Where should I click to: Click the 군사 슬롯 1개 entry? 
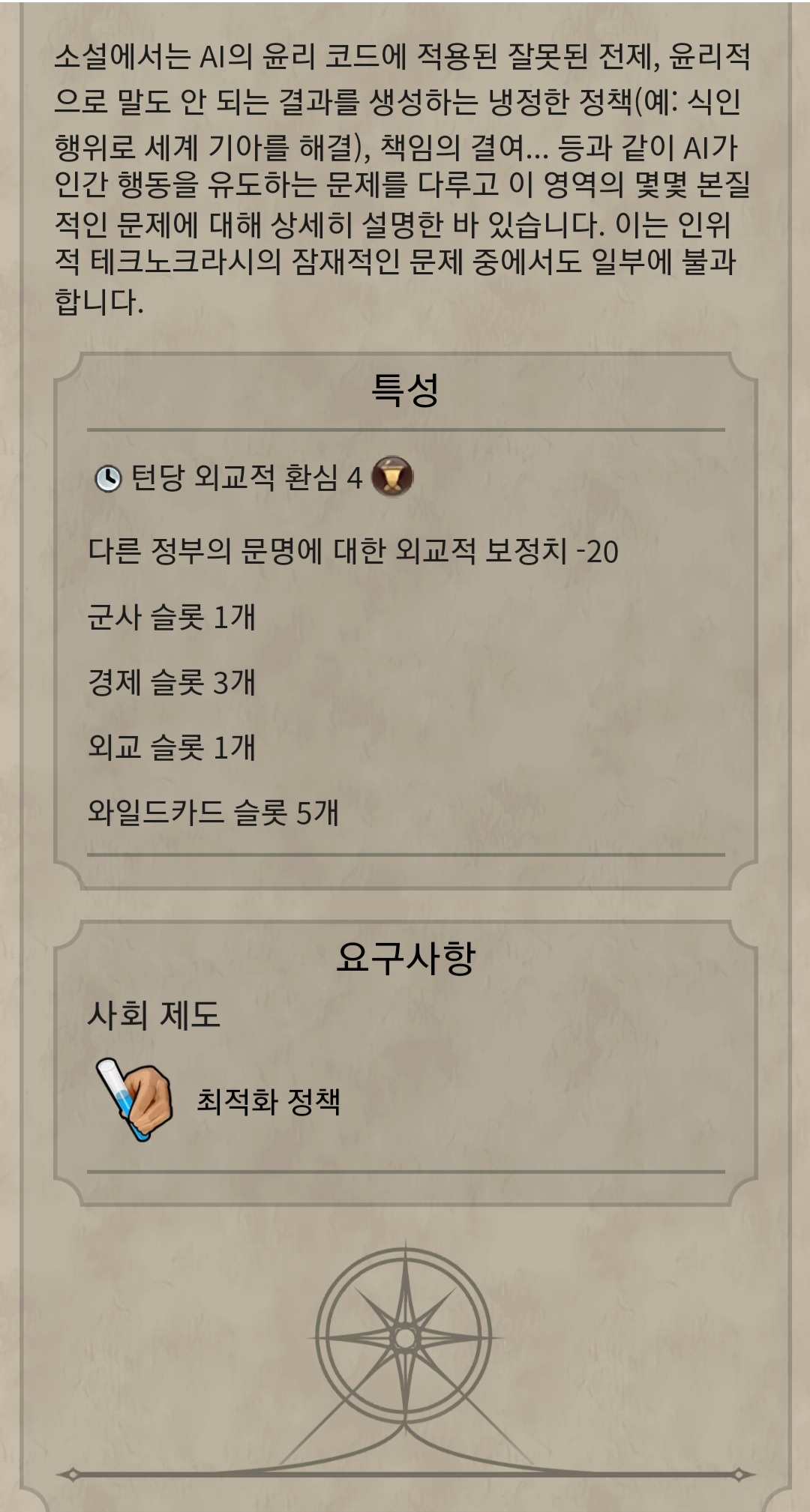[172, 618]
